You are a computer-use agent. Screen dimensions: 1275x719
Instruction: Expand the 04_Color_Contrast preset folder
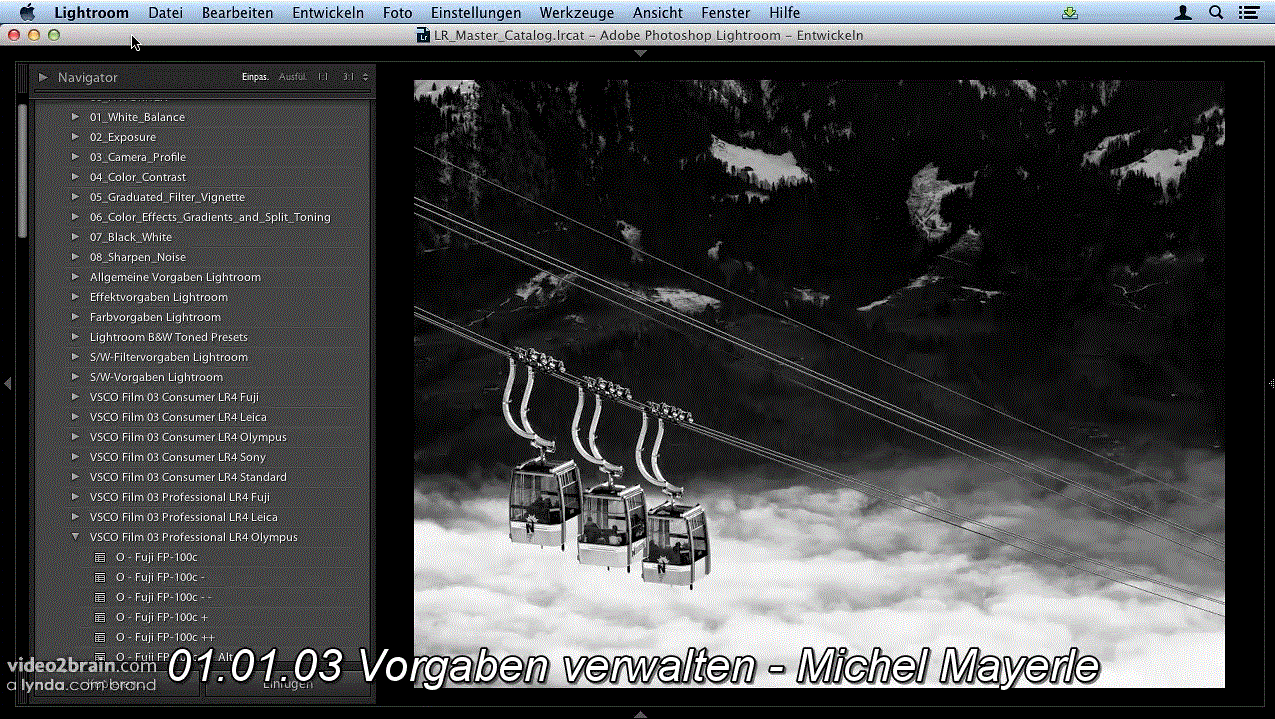[x=75, y=177]
